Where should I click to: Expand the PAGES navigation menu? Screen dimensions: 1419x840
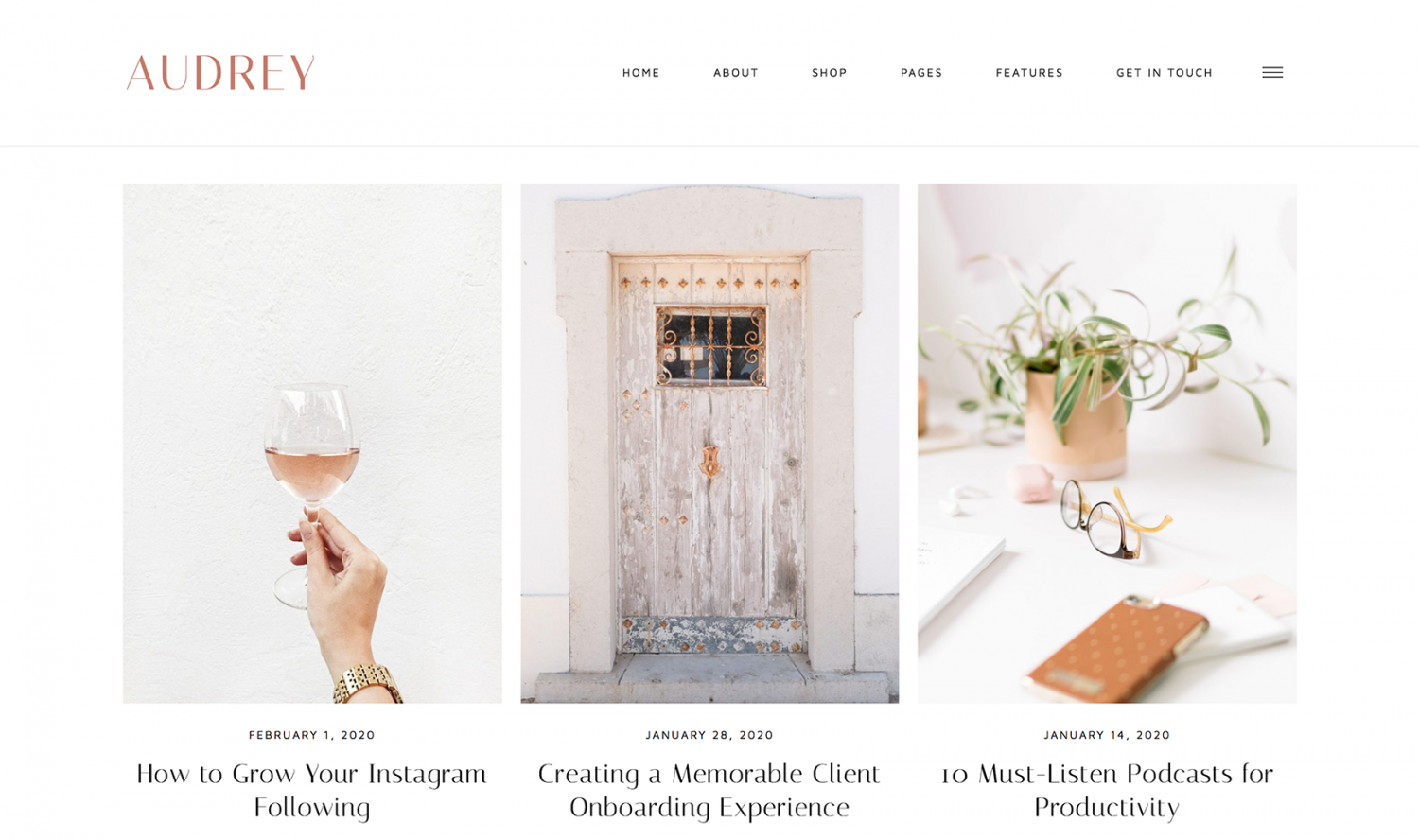pyautogui.click(x=921, y=73)
